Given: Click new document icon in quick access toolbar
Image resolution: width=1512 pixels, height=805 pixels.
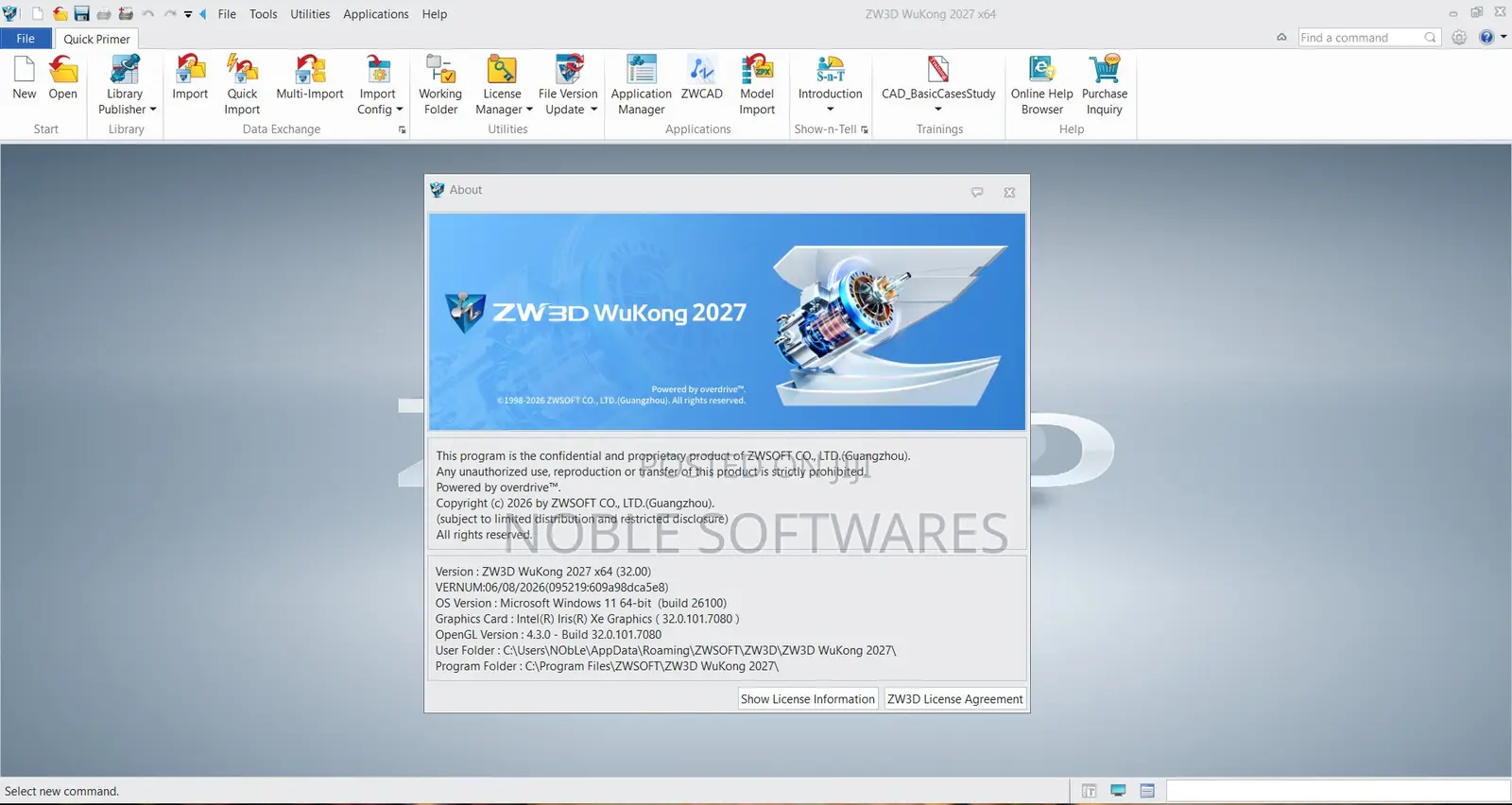Looking at the screenshot, I should click(x=38, y=13).
